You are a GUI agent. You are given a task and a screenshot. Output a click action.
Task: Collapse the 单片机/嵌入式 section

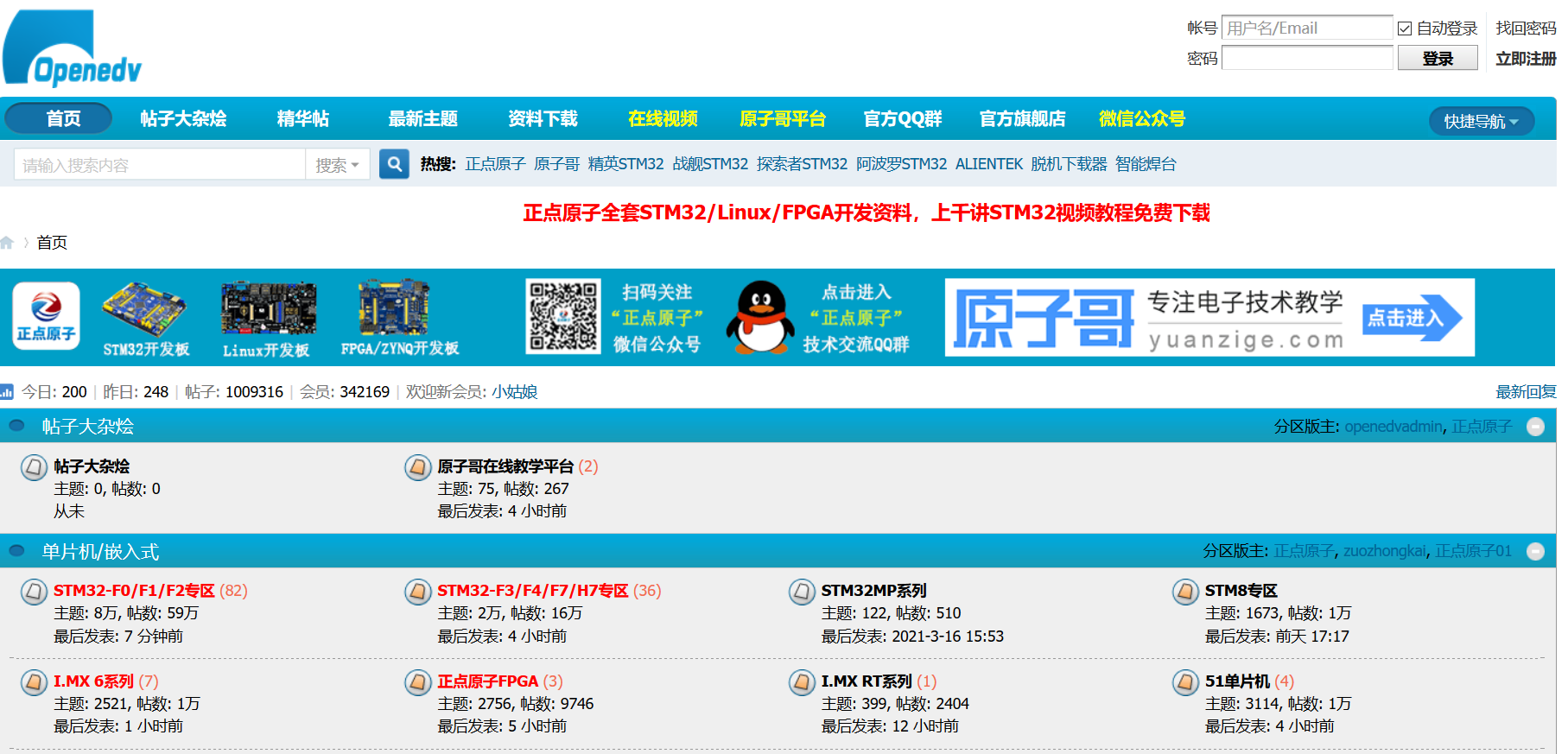(x=1535, y=551)
